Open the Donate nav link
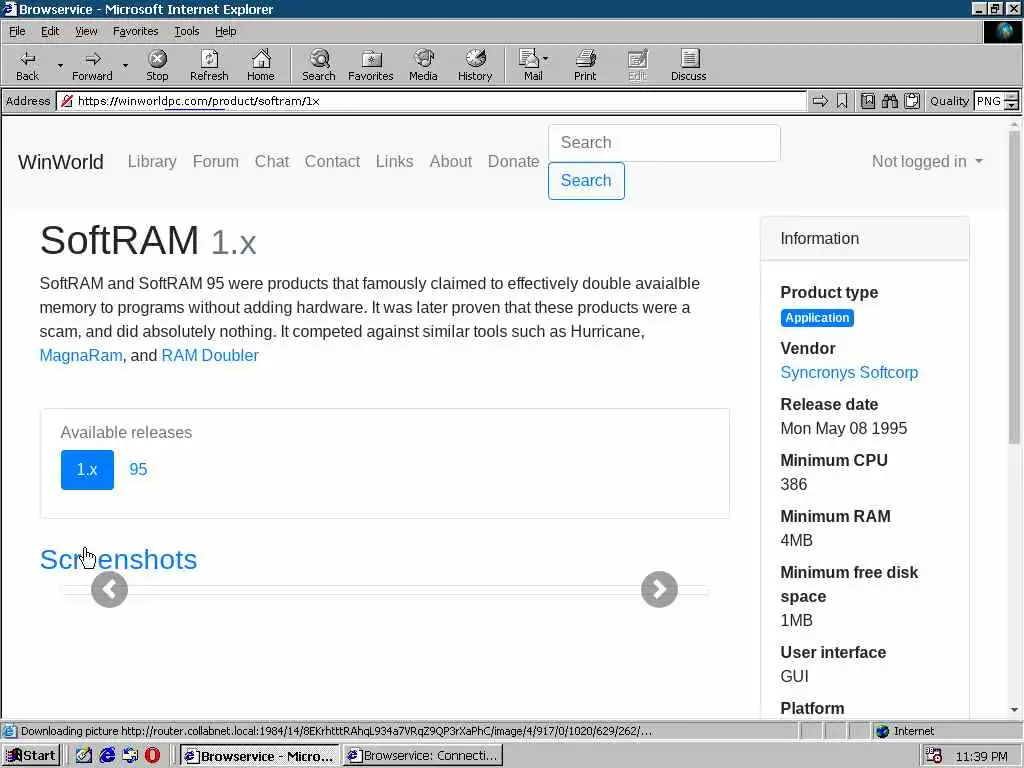Viewport: 1024px width, 768px height. [x=513, y=161]
